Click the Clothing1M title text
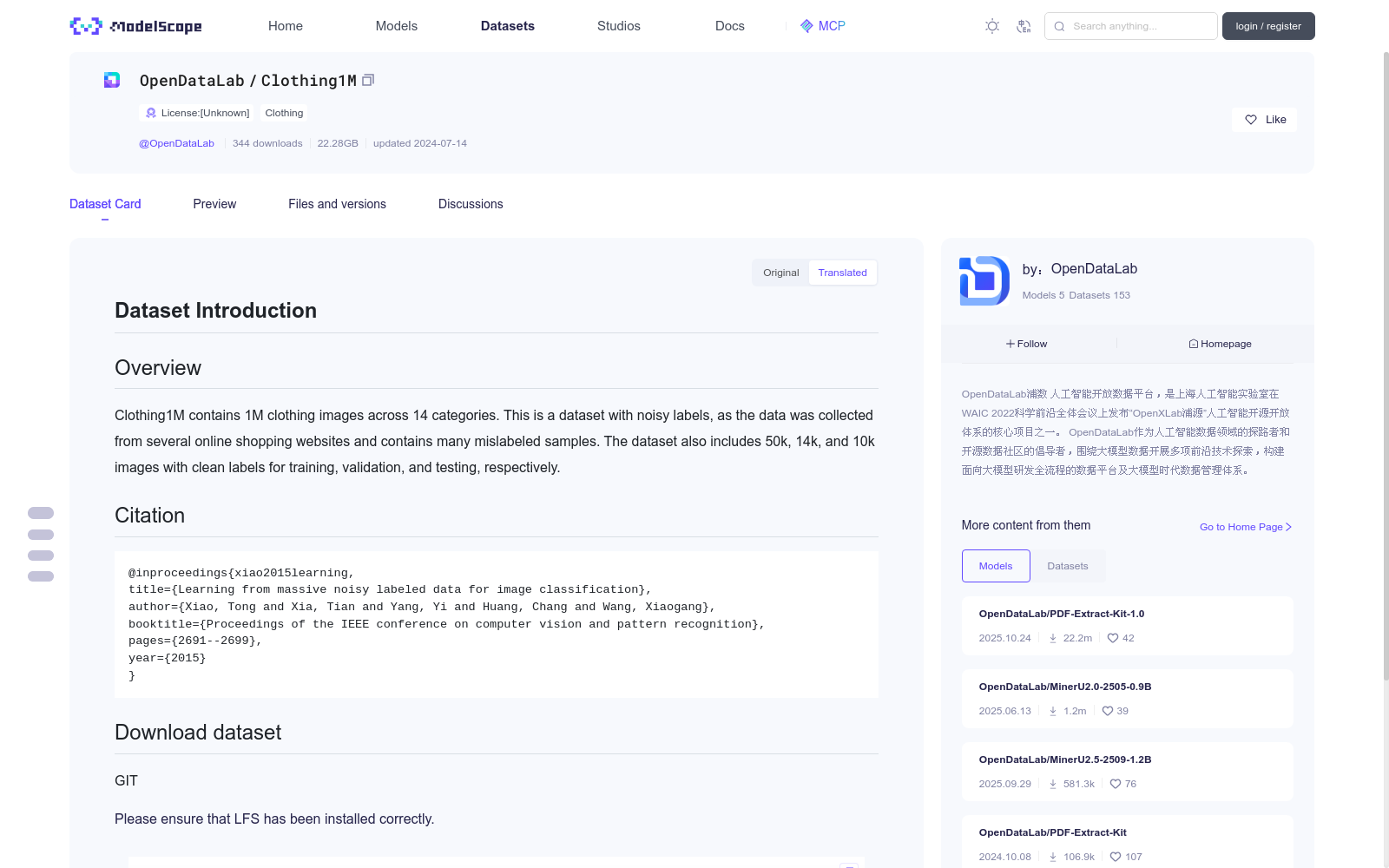The height and width of the screenshot is (868, 1389). [309, 81]
